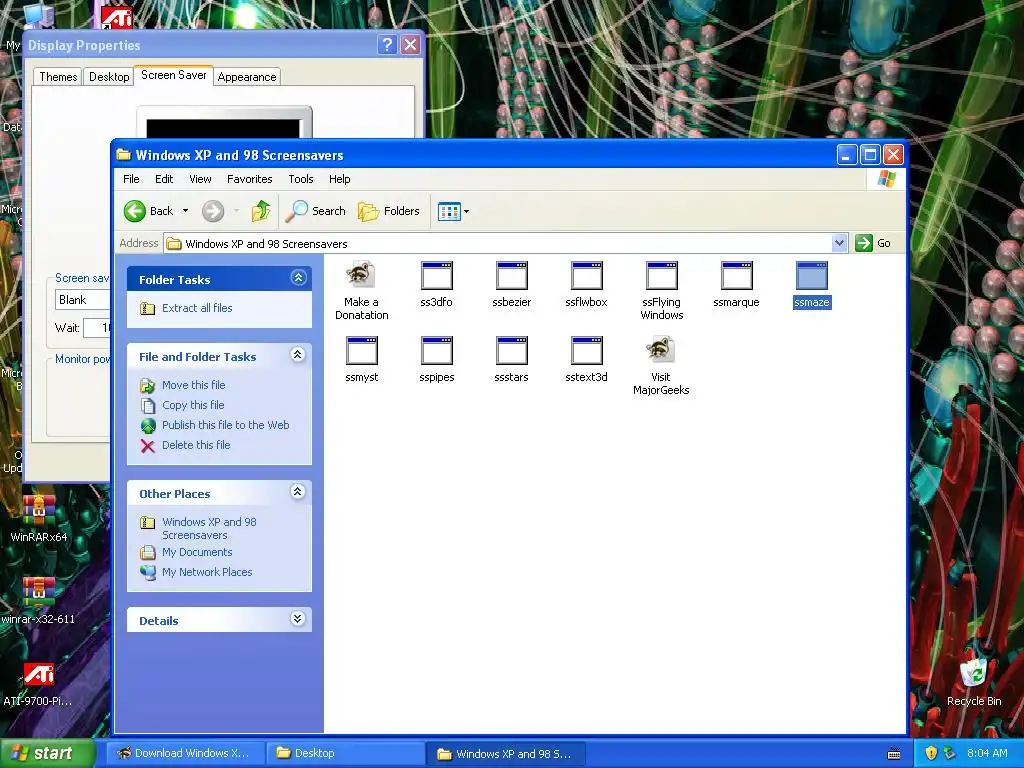Open the Favorites menu
The image size is (1024, 768).
click(249, 179)
